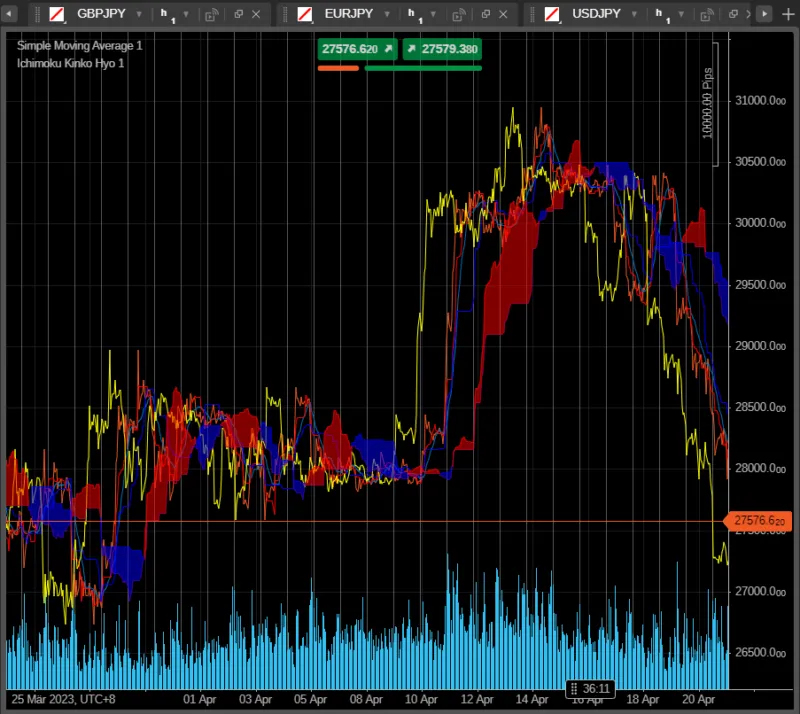Image resolution: width=800 pixels, height=714 pixels.
Task: Detach the EURJPY chart window
Action: 485,14
